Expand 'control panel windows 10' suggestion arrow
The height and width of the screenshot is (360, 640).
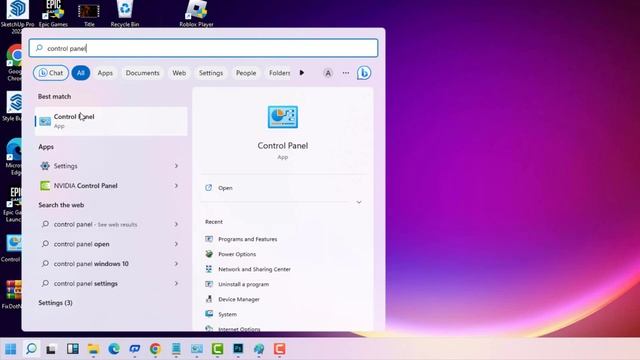click(x=176, y=264)
